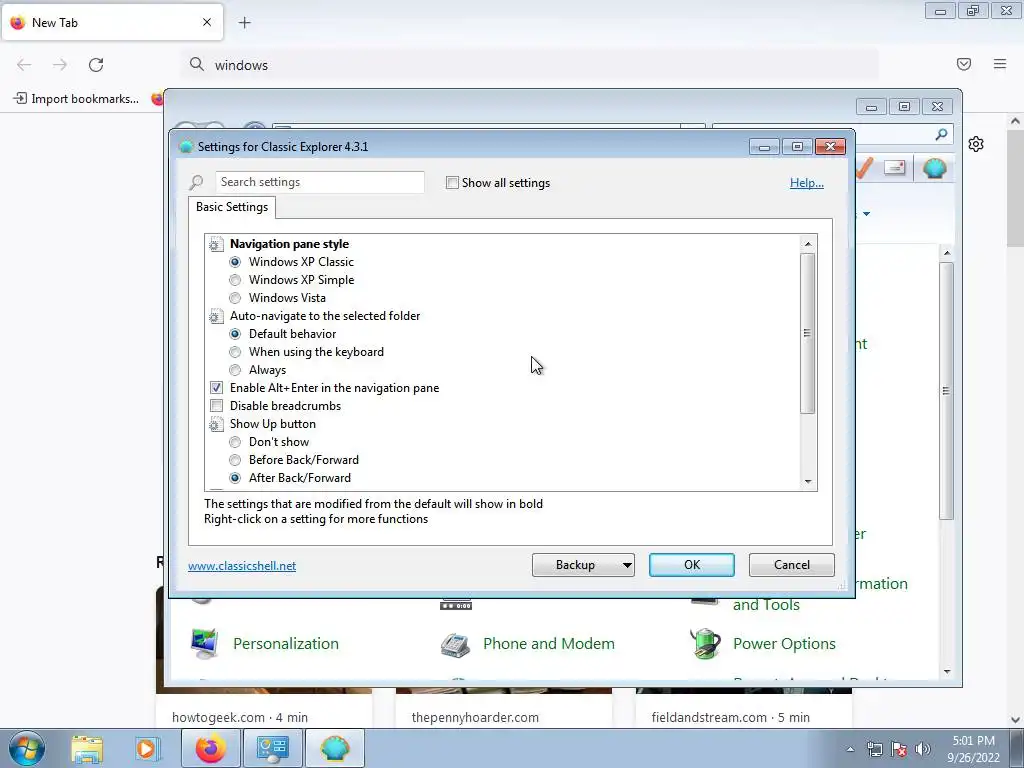Select Always for auto-navigate
This screenshot has height=768, width=1024.
[235, 370]
